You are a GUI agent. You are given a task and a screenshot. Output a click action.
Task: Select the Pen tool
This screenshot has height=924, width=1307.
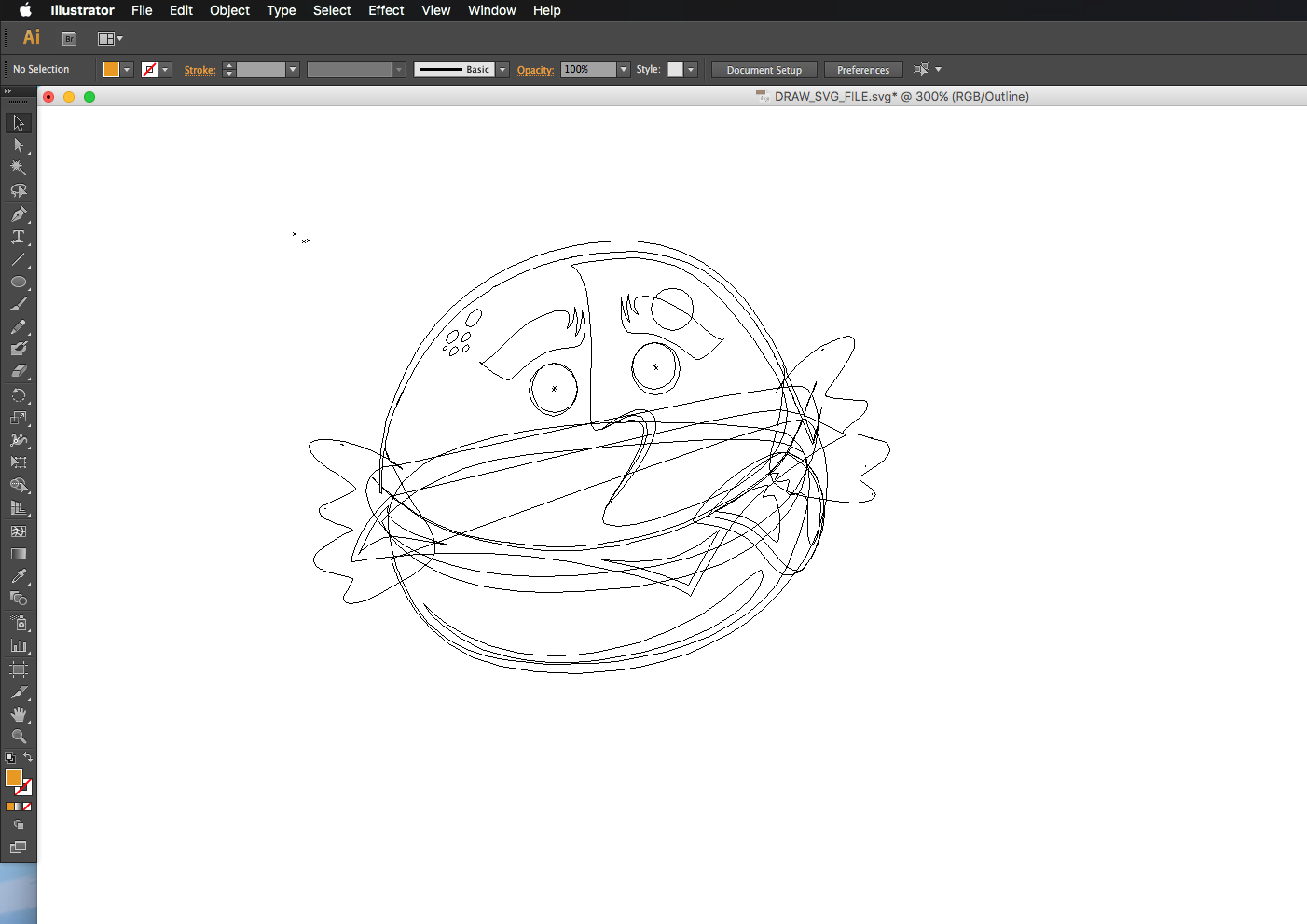pos(18,214)
